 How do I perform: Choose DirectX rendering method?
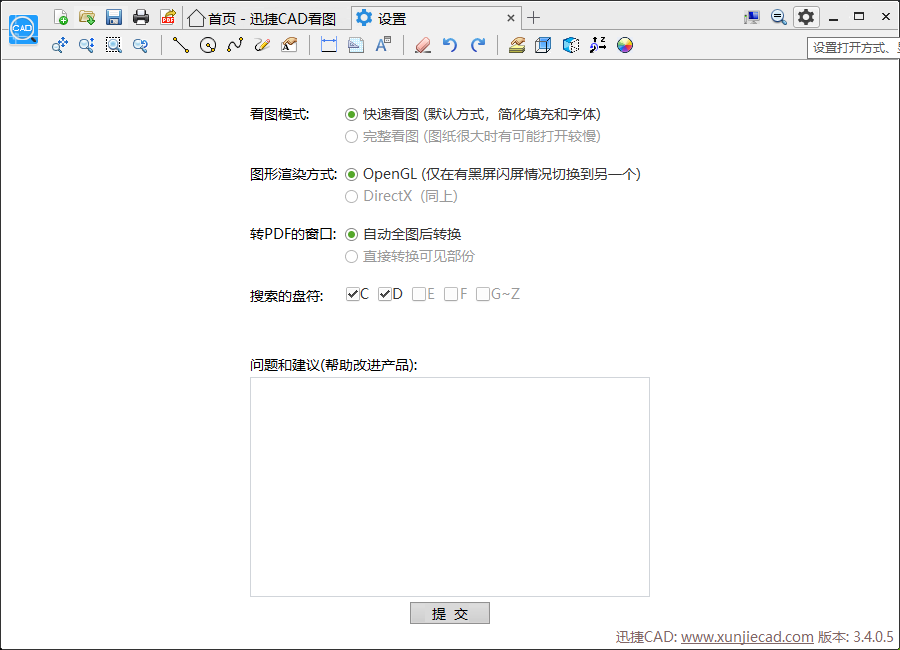pos(351,196)
